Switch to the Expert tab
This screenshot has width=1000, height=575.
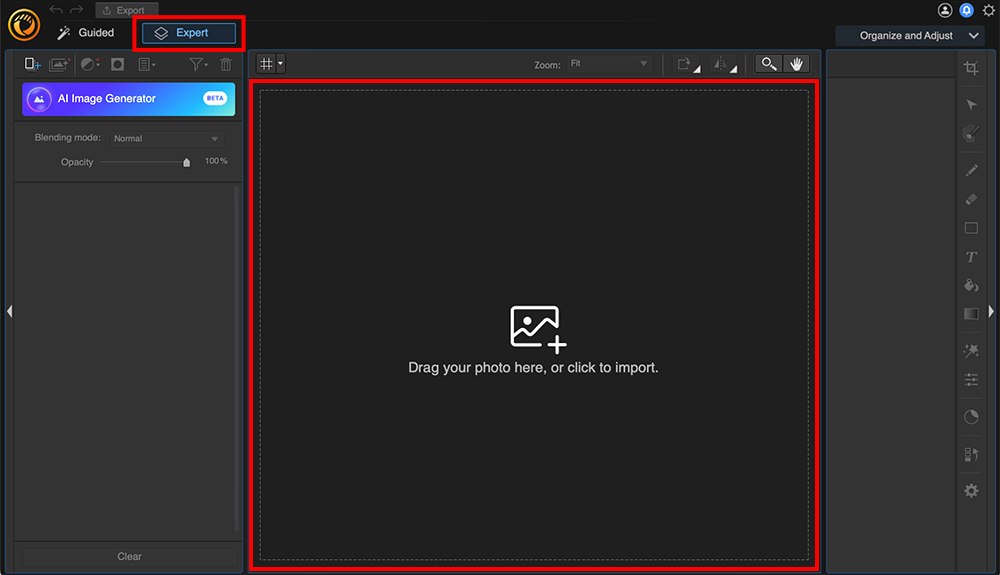189,33
